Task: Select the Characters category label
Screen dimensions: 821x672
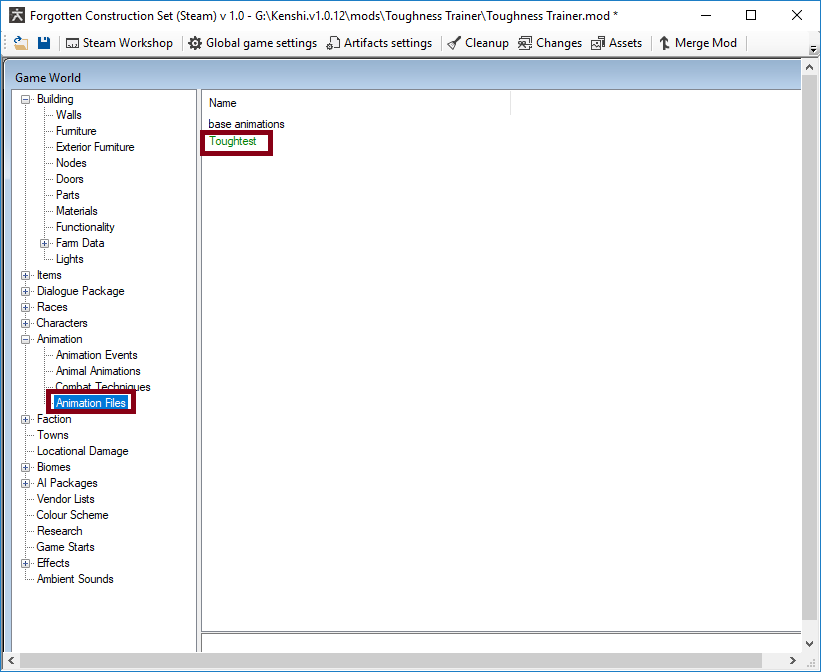Action: pos(62,323)
